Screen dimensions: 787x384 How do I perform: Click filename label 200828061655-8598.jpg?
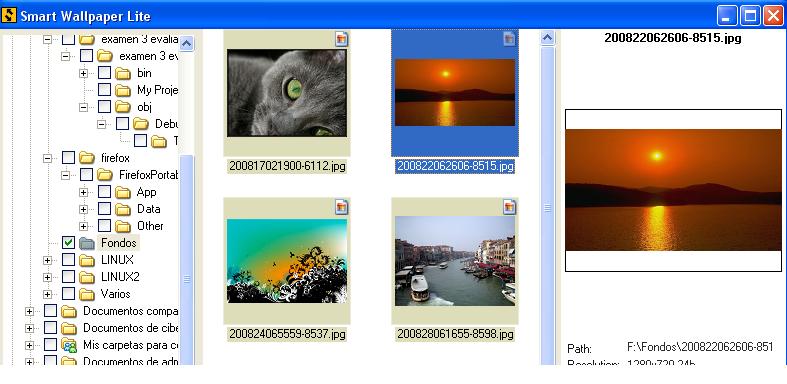tap(455, 334)
